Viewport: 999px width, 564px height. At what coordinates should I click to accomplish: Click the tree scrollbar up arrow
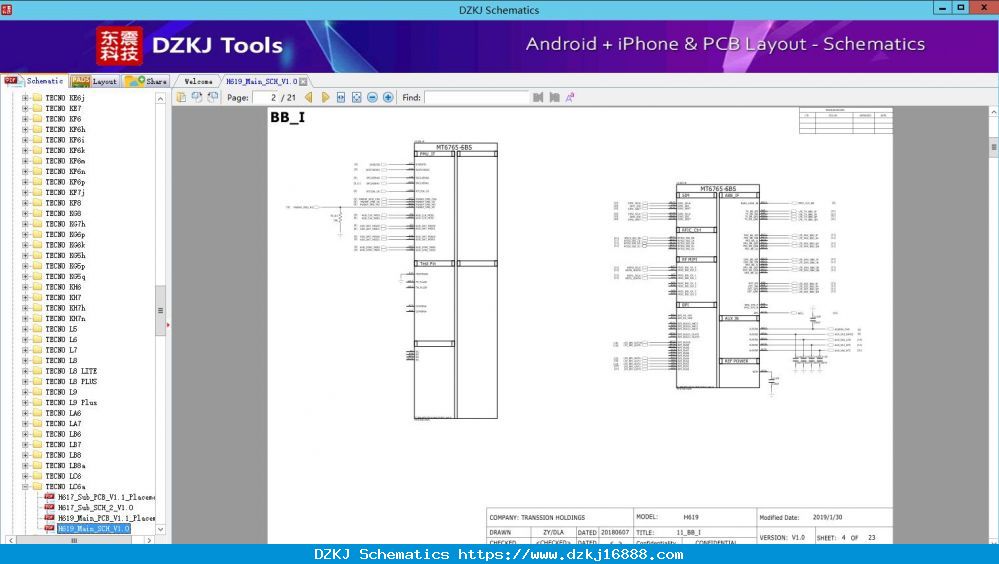click(161, 99)
